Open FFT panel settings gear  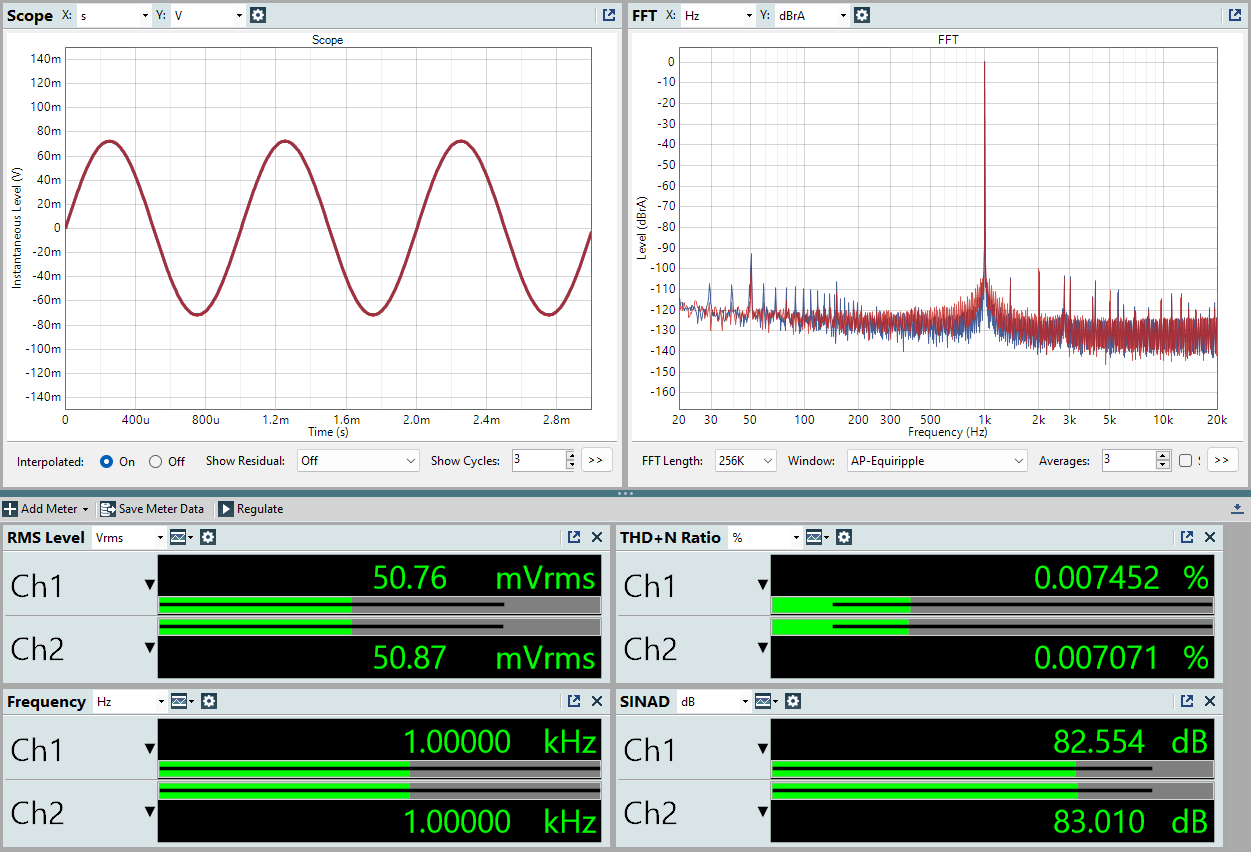[x=862, y=15]
